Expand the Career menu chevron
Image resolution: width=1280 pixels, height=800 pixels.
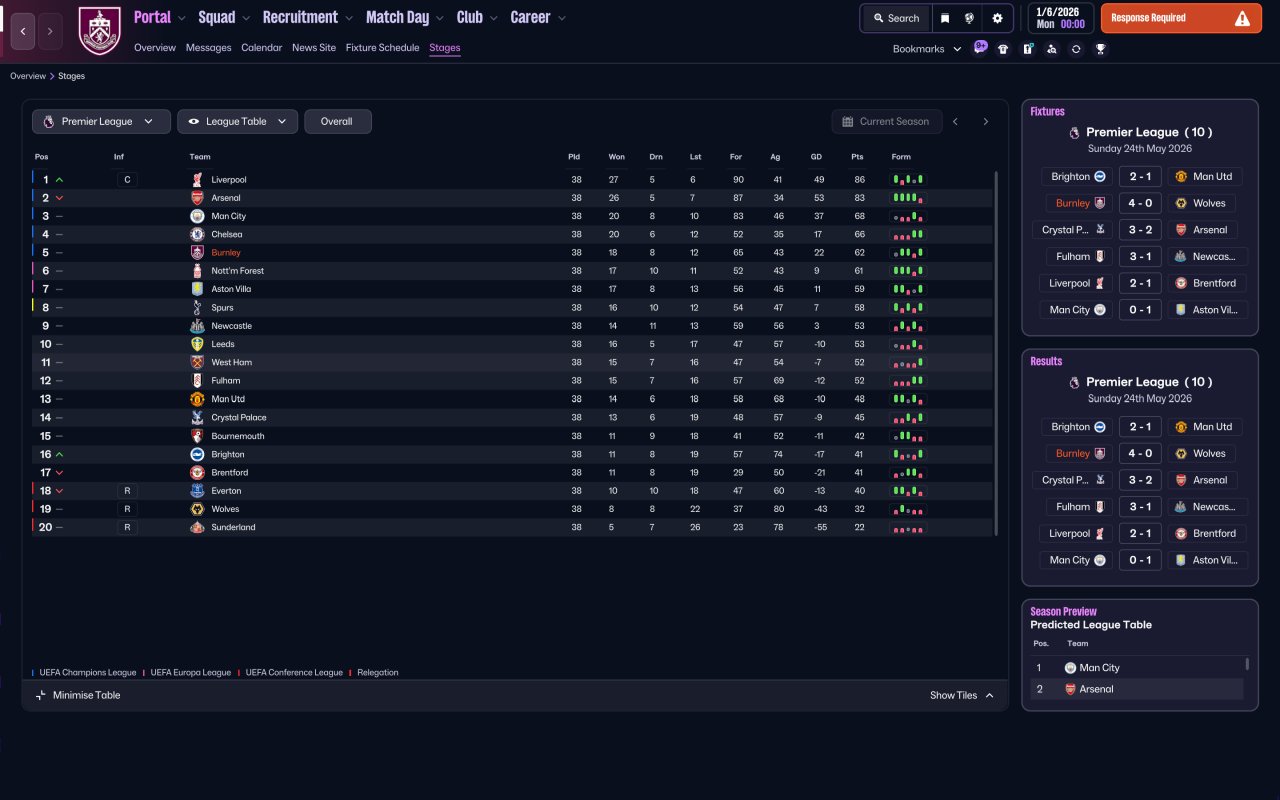tap(561, 18)
